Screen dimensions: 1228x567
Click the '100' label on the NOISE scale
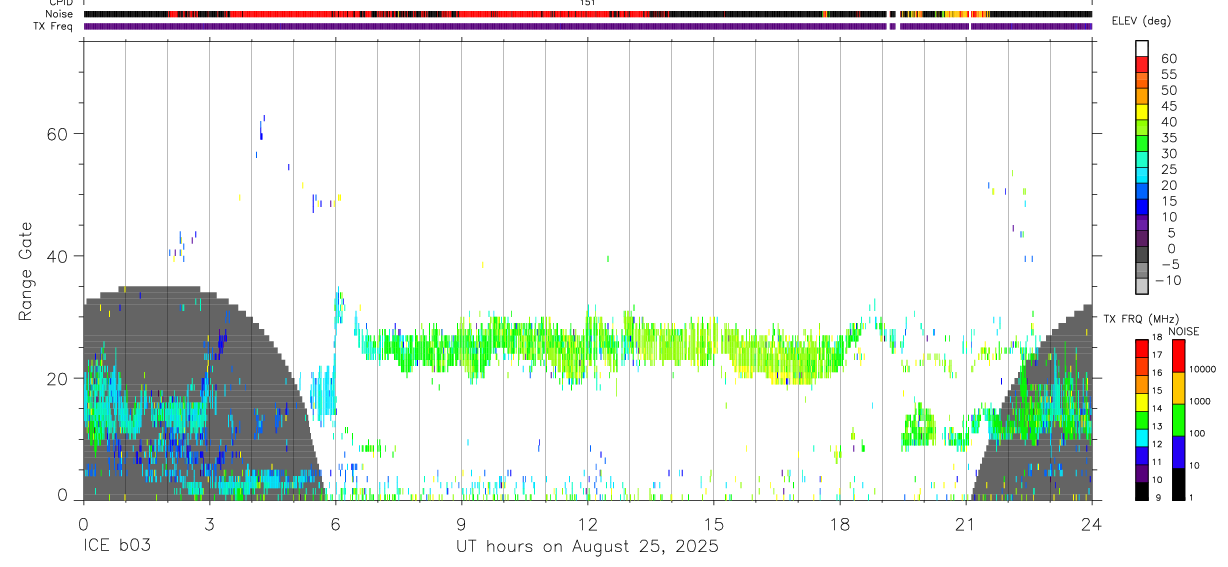pyautogui.click(x=1197, y=434)
